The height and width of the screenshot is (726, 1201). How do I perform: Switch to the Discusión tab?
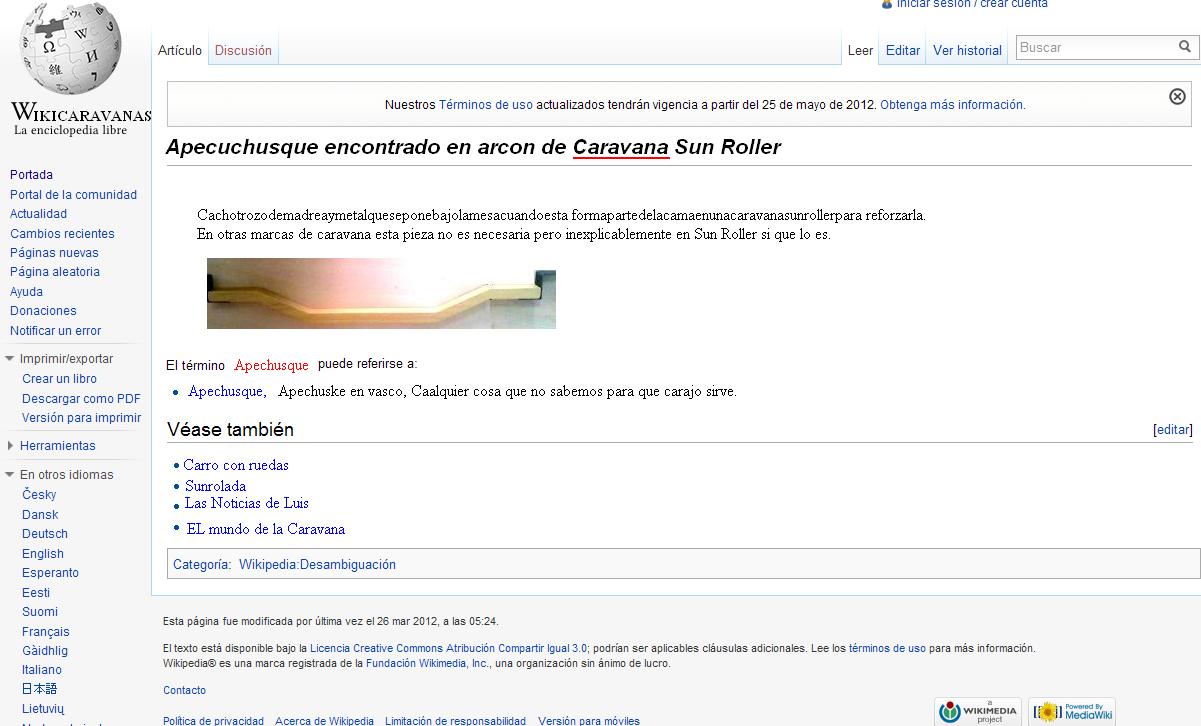click(x=243, y=50)
